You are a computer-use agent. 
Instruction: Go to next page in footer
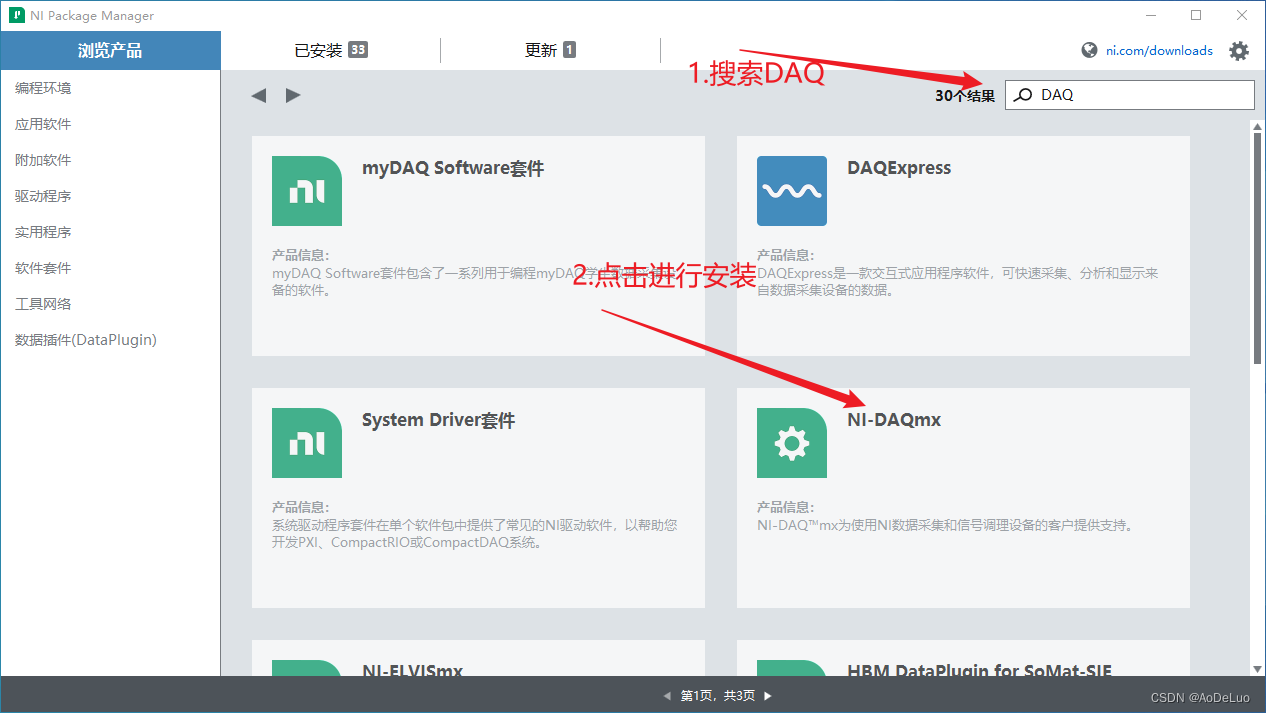[x=768, y=695]
